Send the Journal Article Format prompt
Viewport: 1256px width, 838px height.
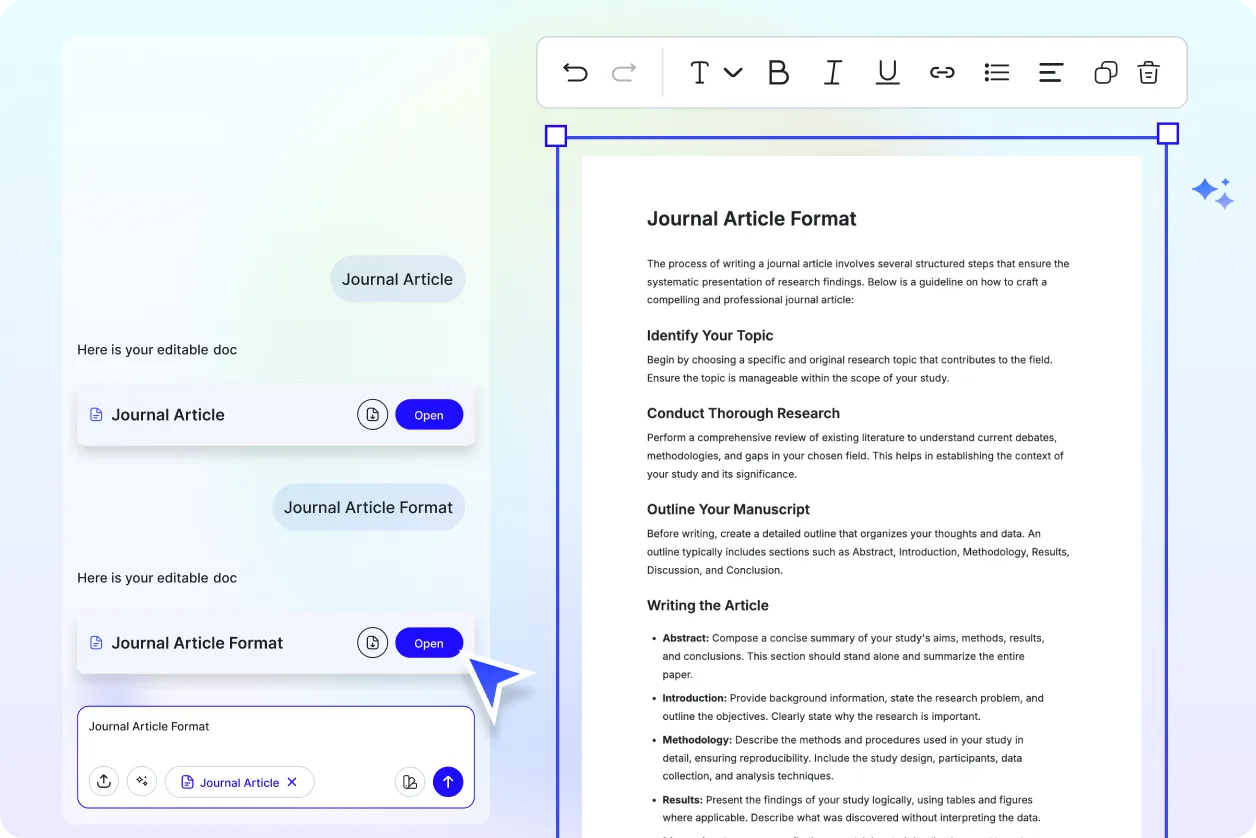click(448, 781)
